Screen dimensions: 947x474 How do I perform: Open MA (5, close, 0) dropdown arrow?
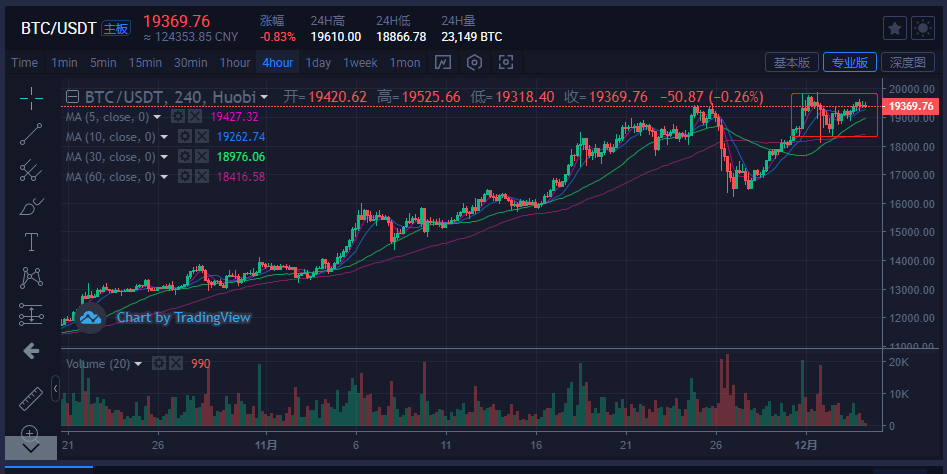click(x=157, y=117)
